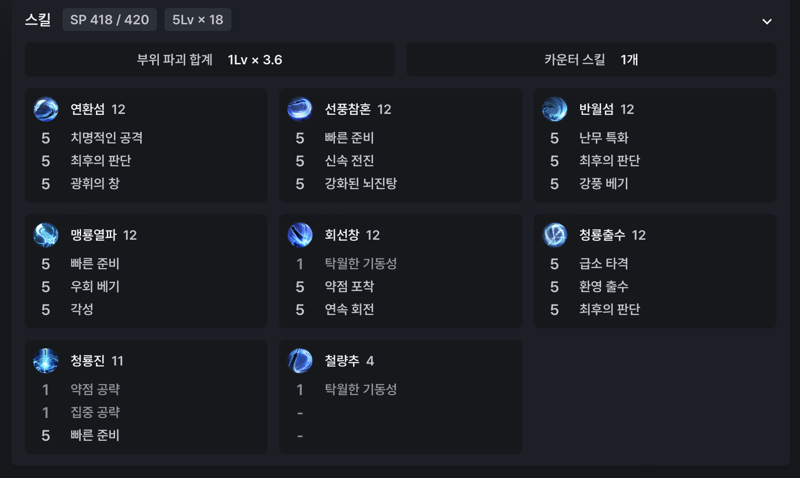The height and width of the screenshot is (478, 800).
Task: Click the 우회 베기 tripod under 맹룡열파
Action: tap(95, 287)
